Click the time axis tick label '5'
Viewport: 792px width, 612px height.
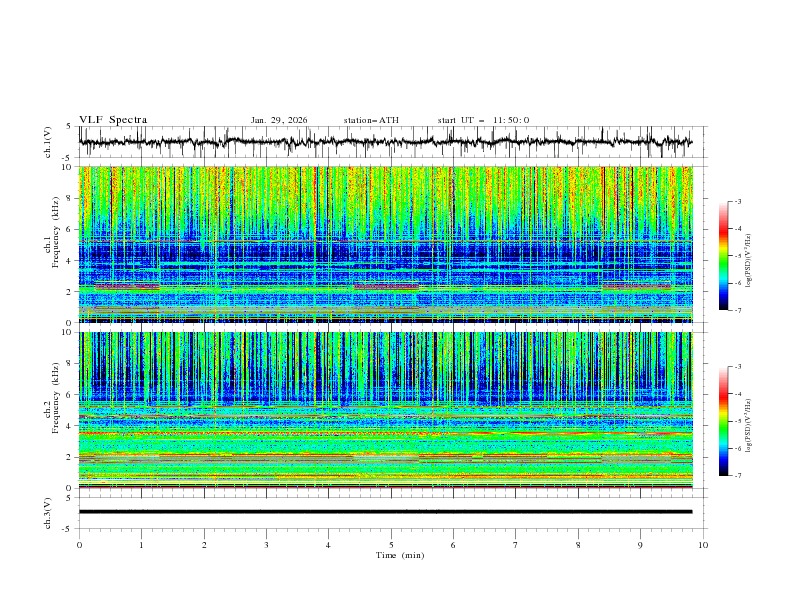coord(391,545)
